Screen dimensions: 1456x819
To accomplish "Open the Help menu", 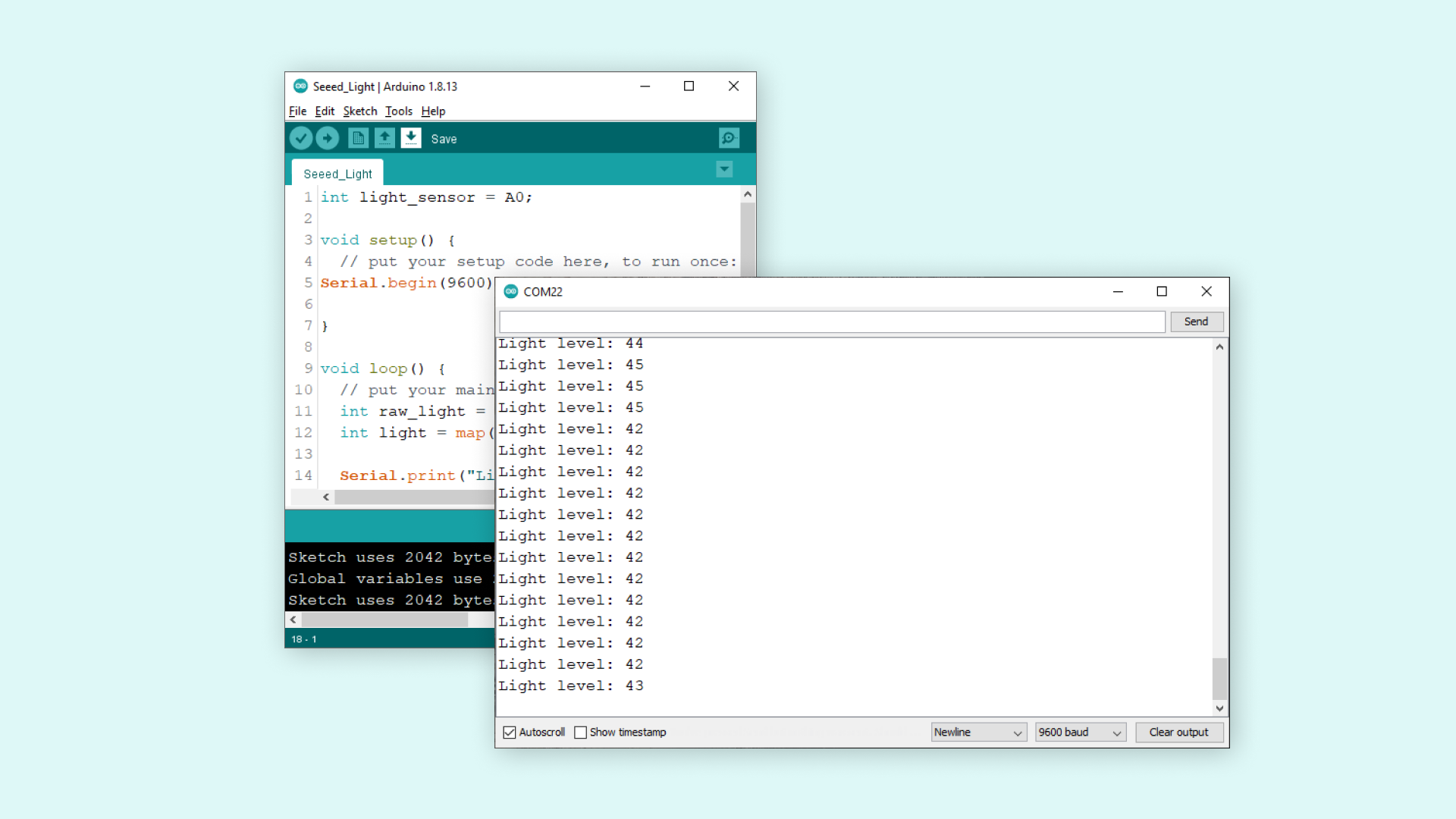I will point(433,111).
